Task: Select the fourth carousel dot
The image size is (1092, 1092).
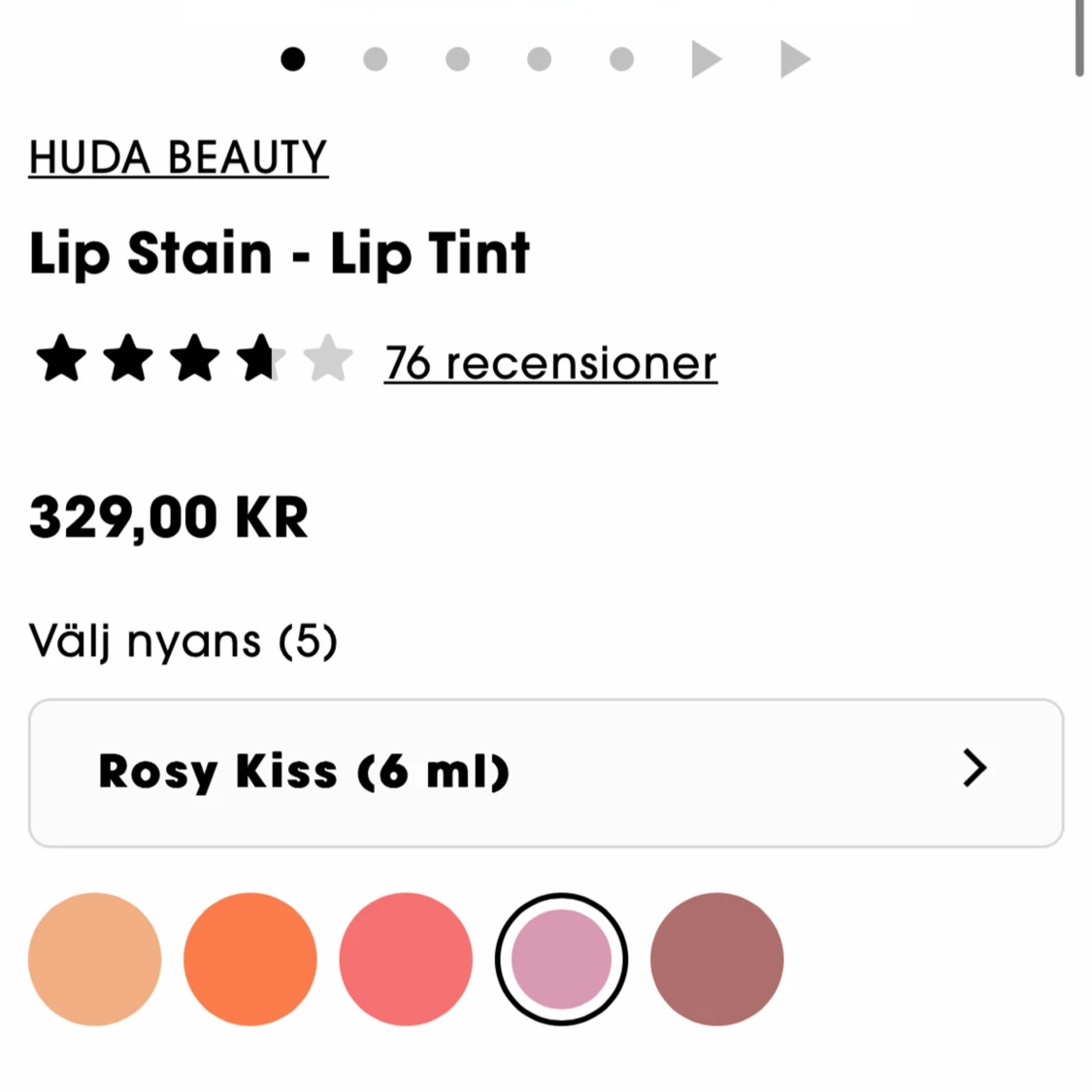Action: tap(539, 58)
